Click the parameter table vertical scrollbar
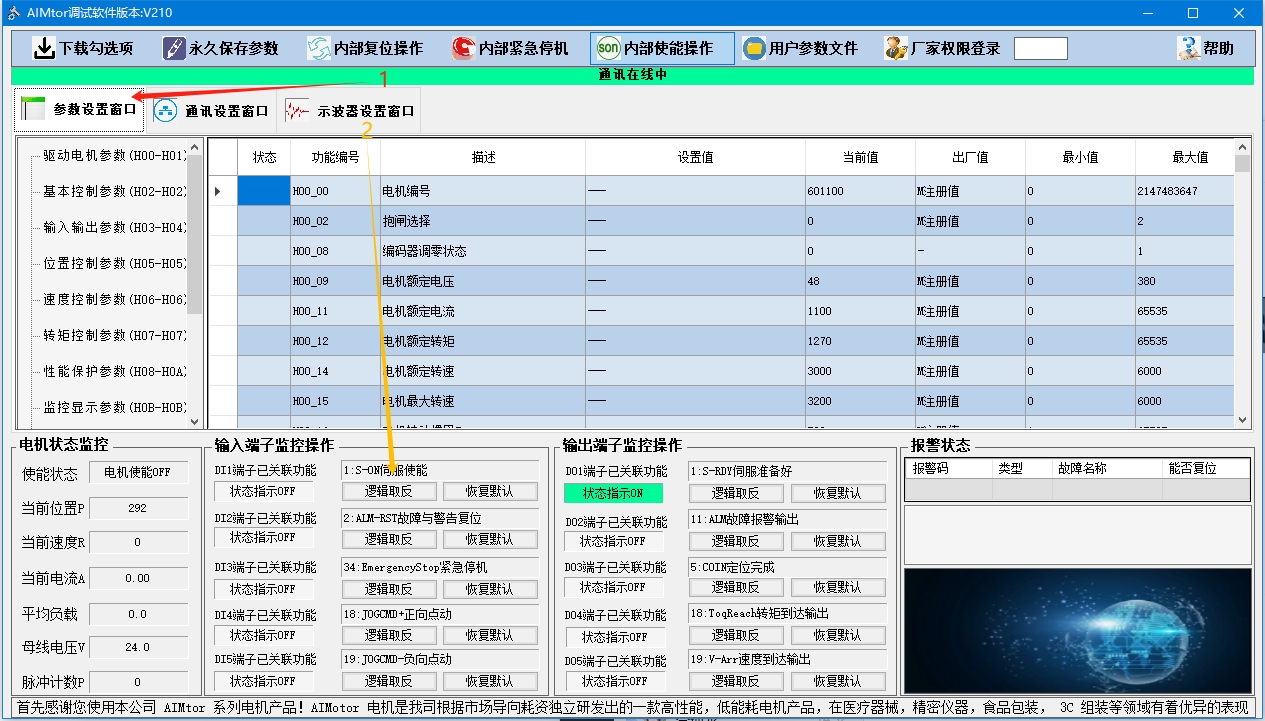This screenshot has height=721, width=1265. tap(1242, 290)
